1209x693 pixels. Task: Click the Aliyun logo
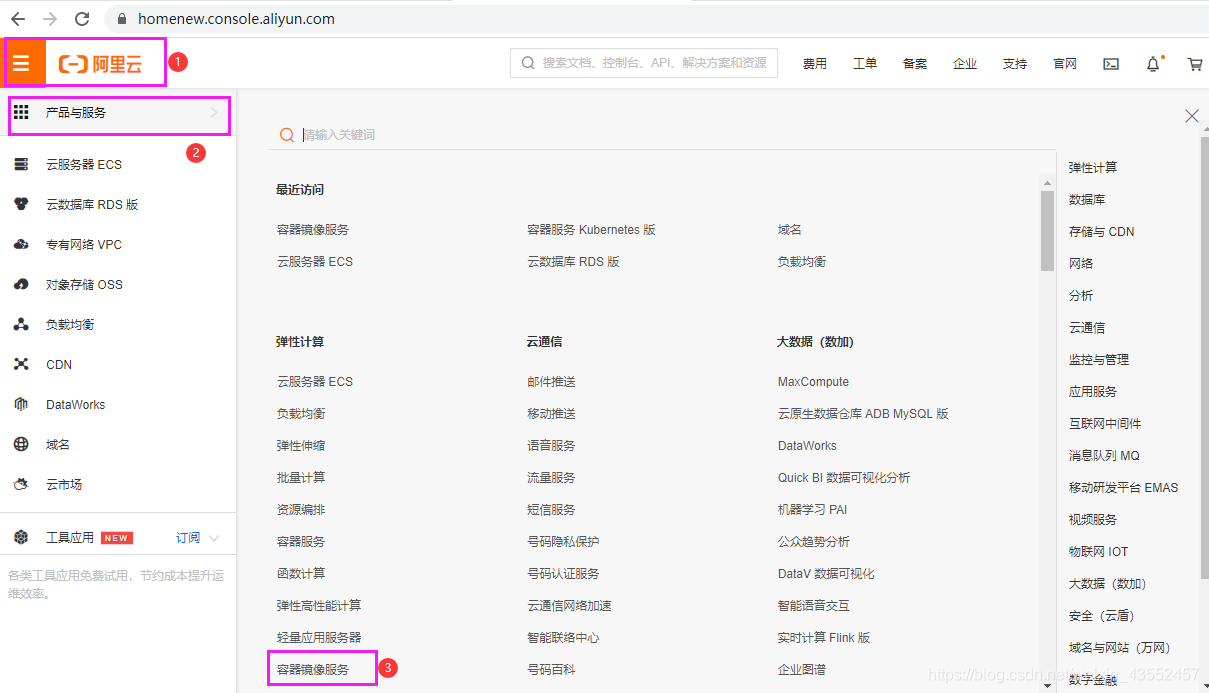100,65
